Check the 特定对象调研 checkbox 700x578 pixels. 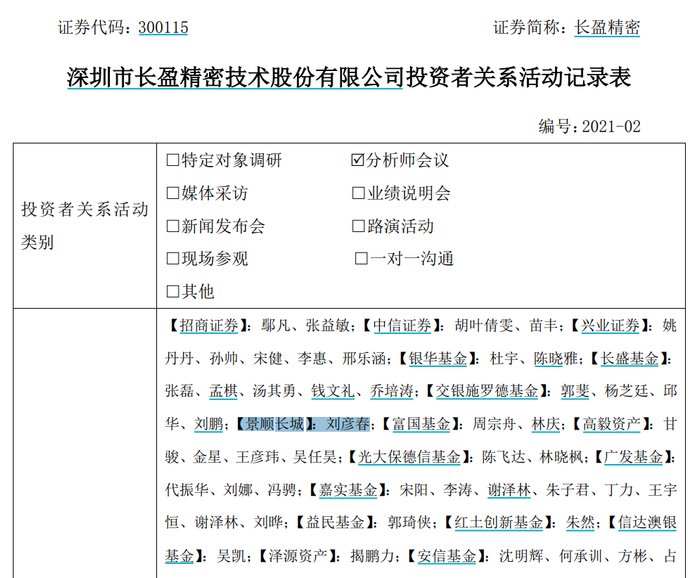172,160
